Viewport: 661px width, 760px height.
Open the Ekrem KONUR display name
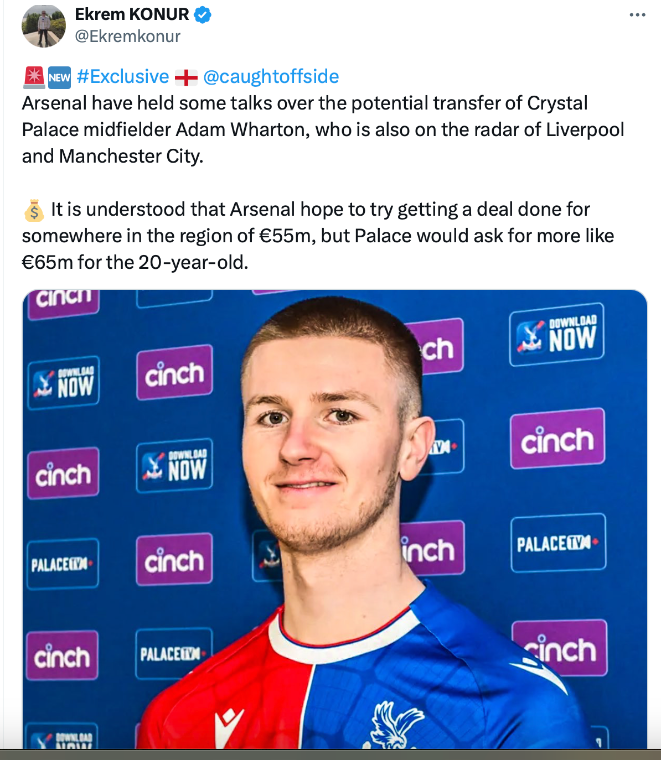tap(132, 15)
